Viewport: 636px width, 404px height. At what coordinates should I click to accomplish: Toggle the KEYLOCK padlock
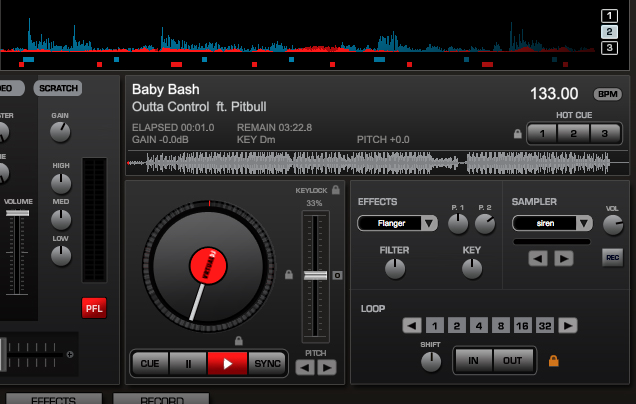(x=335, y=189)
